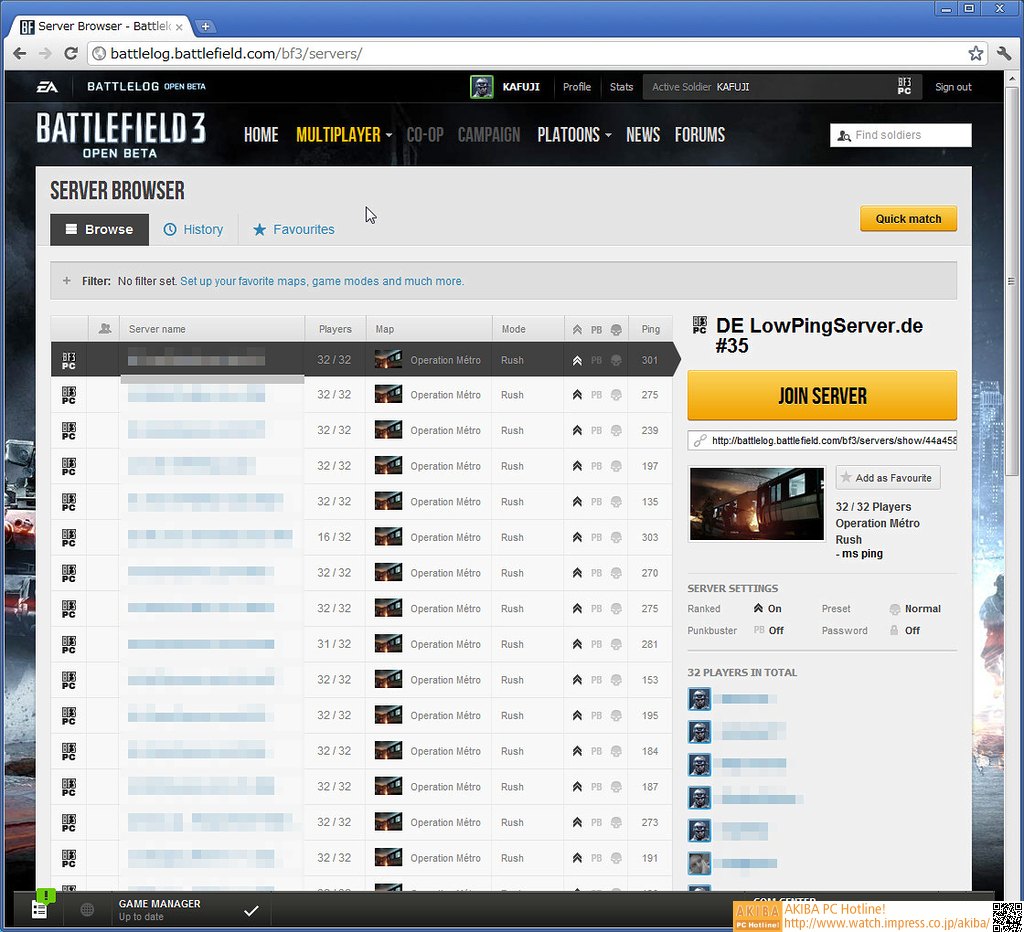Open the PLATOONS dropdown menu

tap(574, 135)
